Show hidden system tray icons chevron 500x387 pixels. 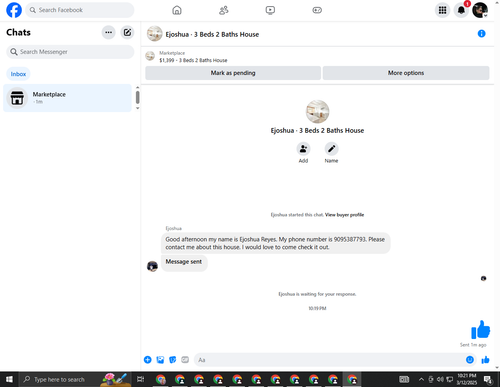(421, 379)
